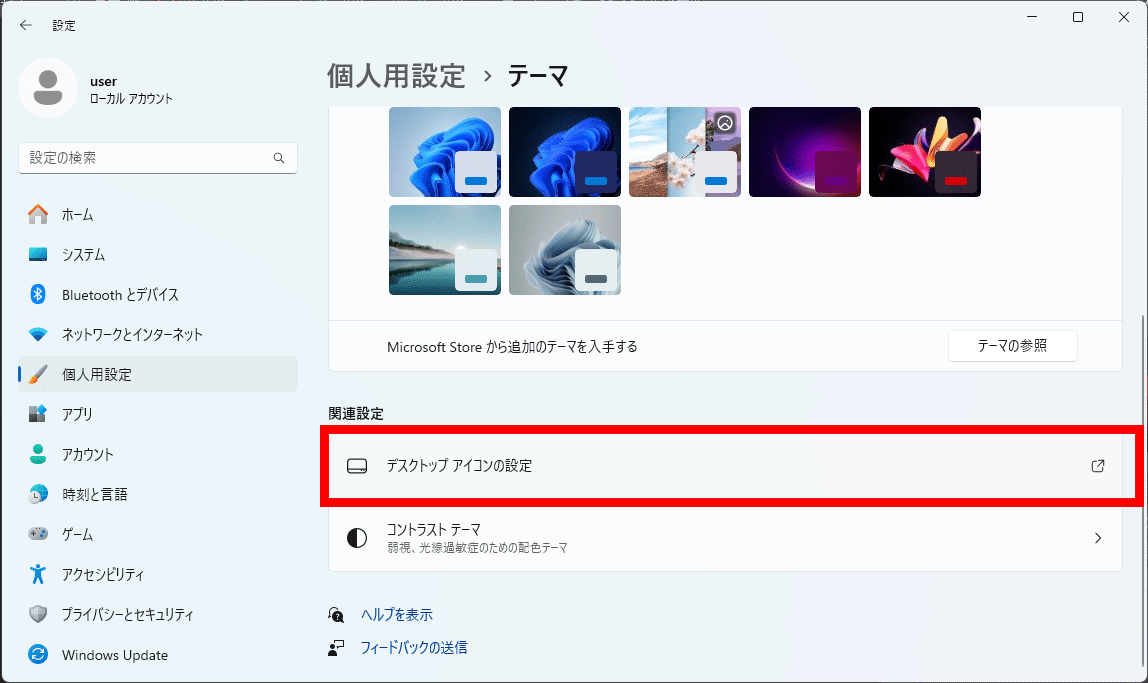Click the back arrow in Settings header

tap(26, 25)
